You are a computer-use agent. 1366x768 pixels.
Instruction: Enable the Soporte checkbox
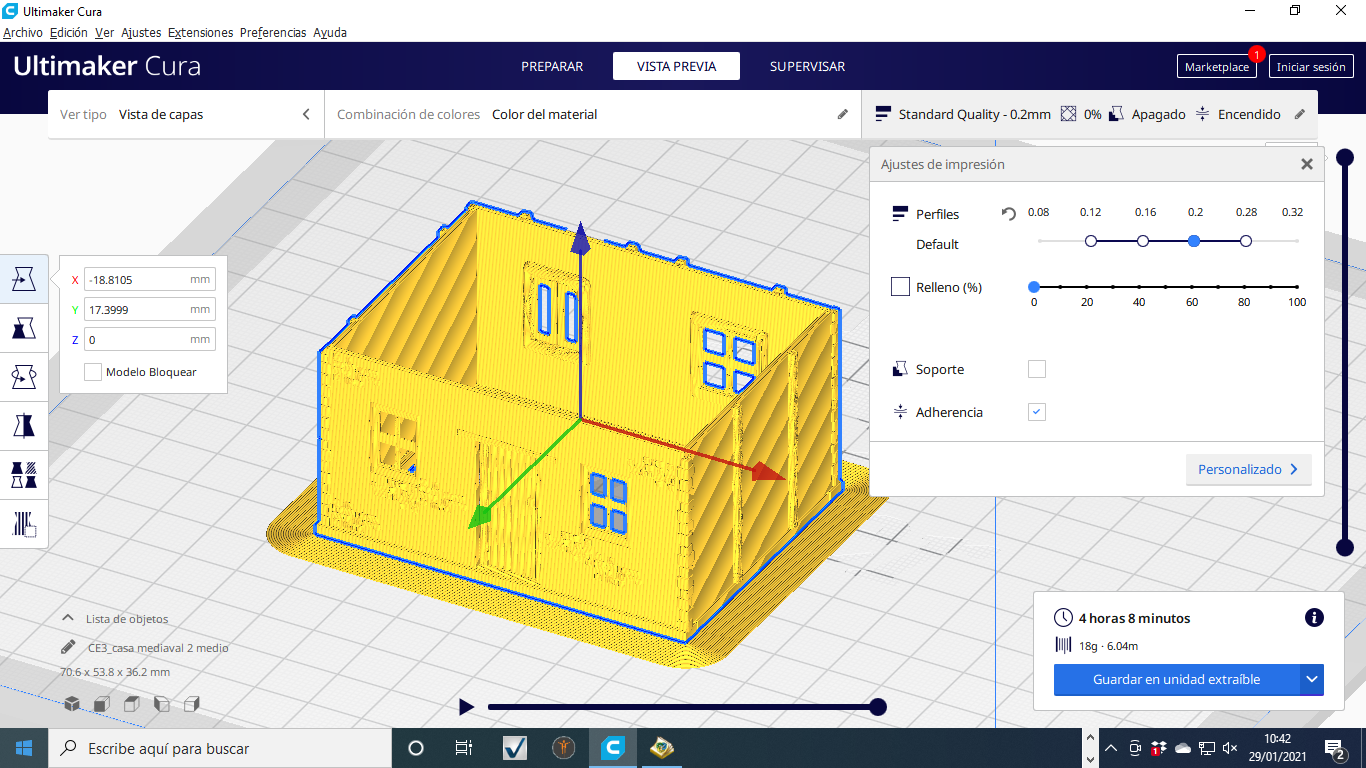[1037, 369]
